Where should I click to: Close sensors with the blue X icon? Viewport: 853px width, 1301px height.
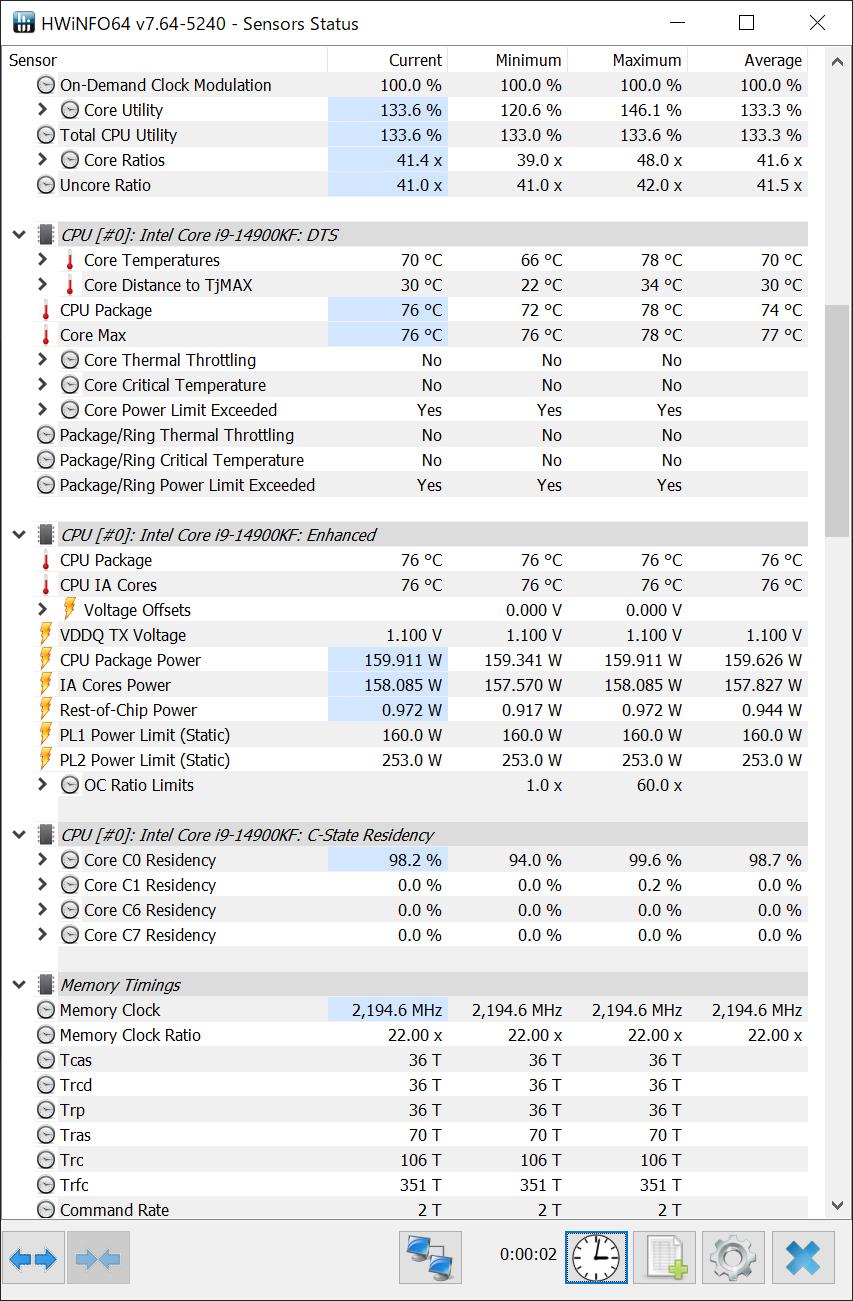(x=803, y=1258)
